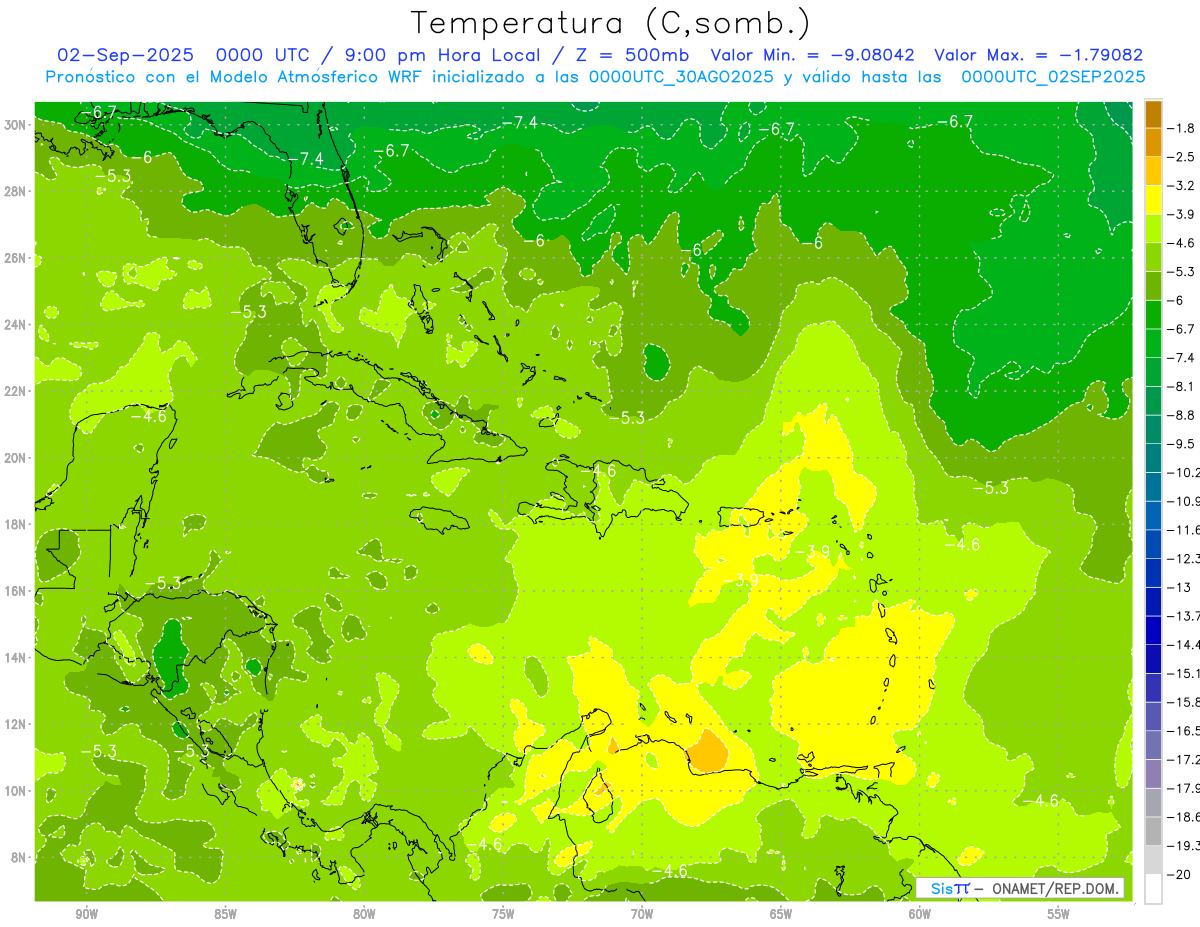Click the legend value "-20"
This screenshot has width=1200, height=927.
(x=1180, y=875)
